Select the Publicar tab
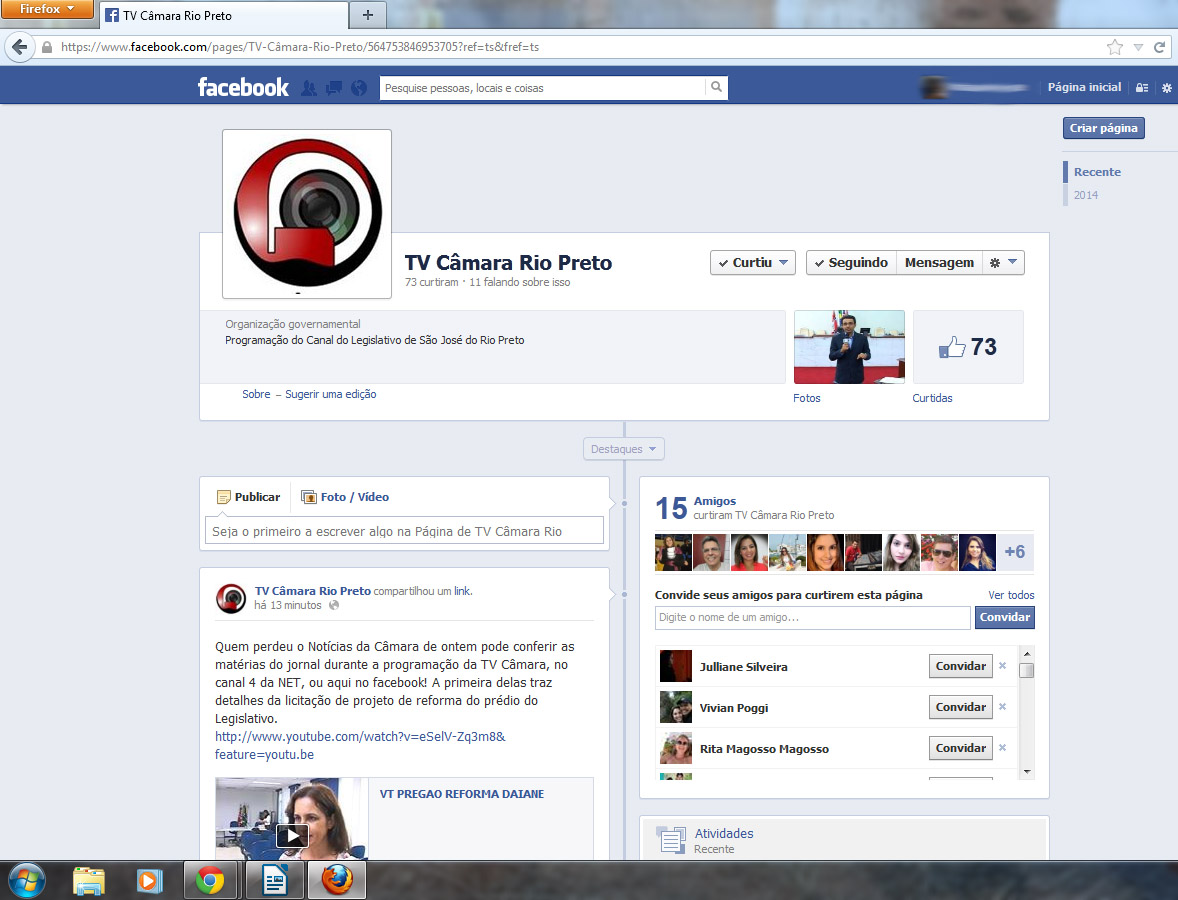Image resolution: width=1178 pixels, height=900 pixels. tap(248, 497)
